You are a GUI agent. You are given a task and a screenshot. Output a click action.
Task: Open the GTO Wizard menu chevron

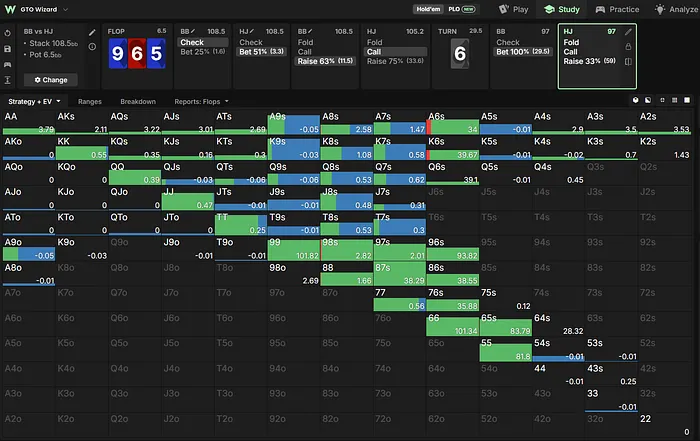click(66, 9)
